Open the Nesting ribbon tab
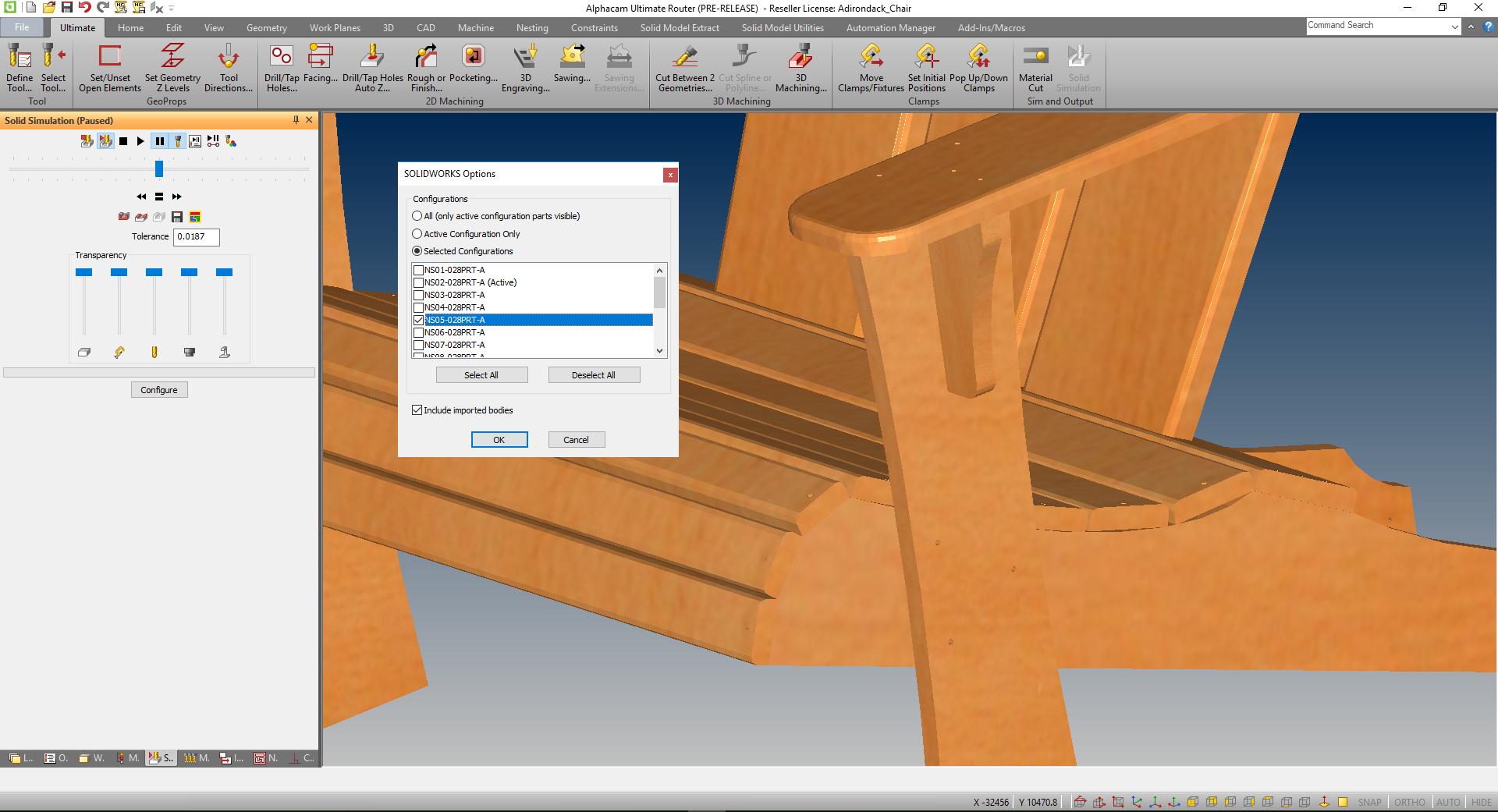 pyautogui.click(x=532, y=28)
